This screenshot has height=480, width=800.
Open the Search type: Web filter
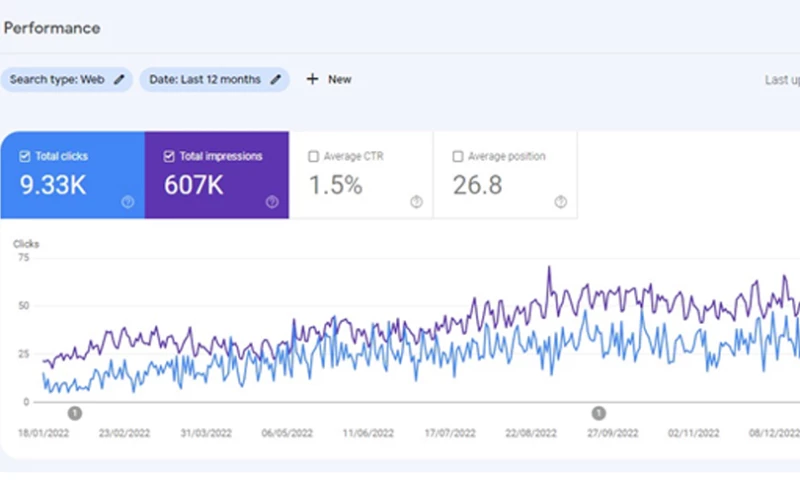(x=58, y=80)
